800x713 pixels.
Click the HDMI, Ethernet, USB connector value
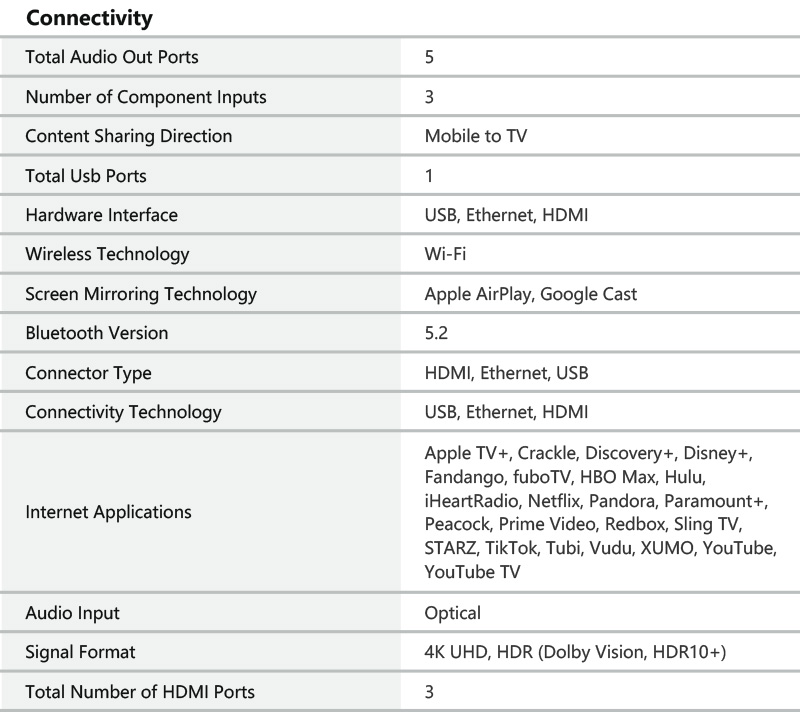(506, 373)
